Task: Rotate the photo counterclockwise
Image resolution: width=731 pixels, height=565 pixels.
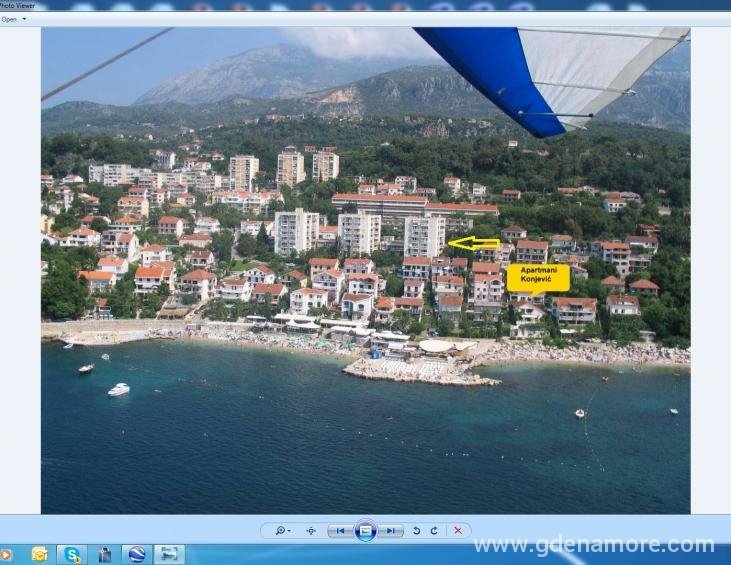Action: pos(416,531)
